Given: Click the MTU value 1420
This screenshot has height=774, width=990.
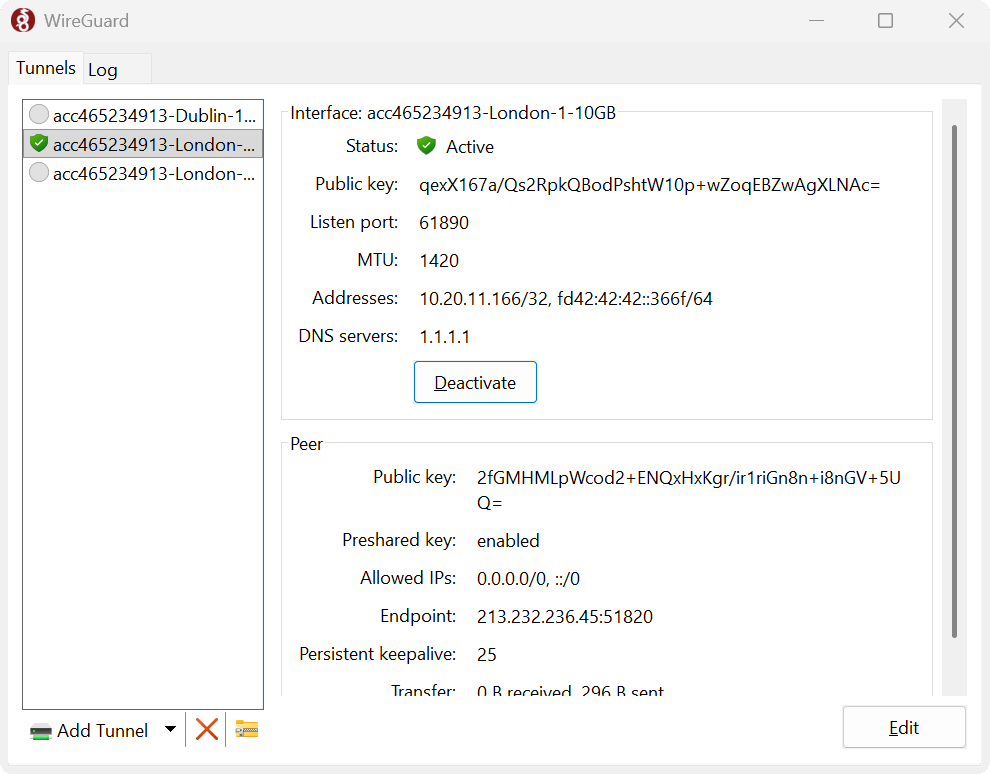Looking at the screenshot, I should (x=439, y=261).
